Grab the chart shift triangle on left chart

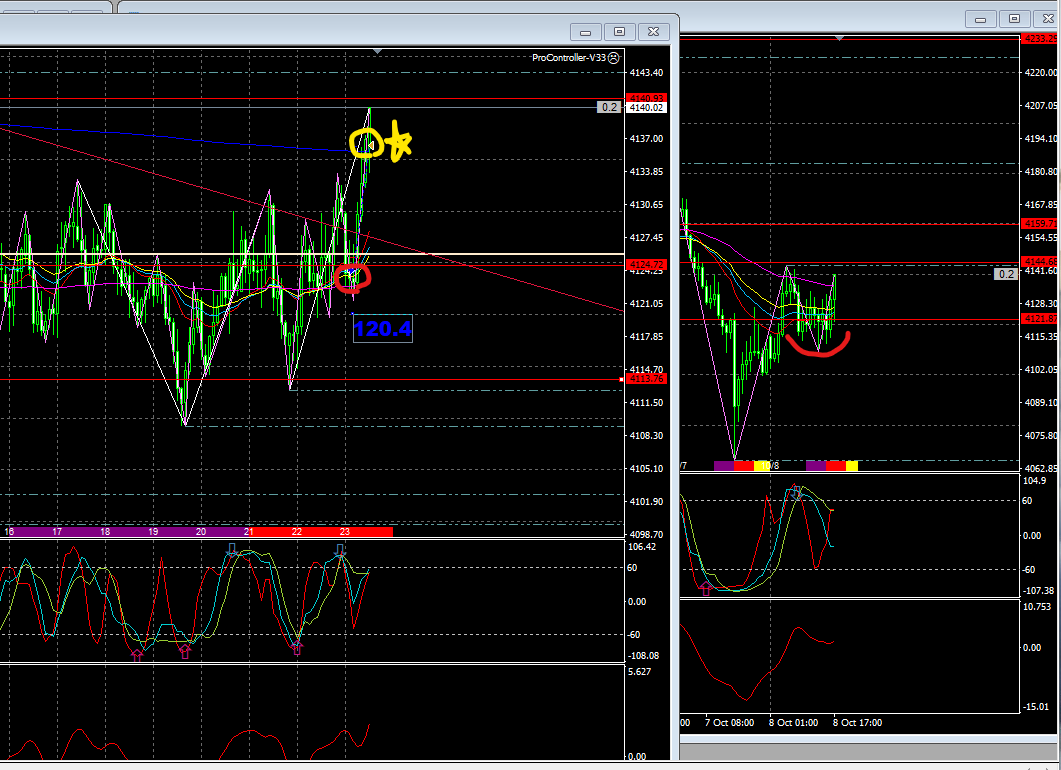[378, 51]
